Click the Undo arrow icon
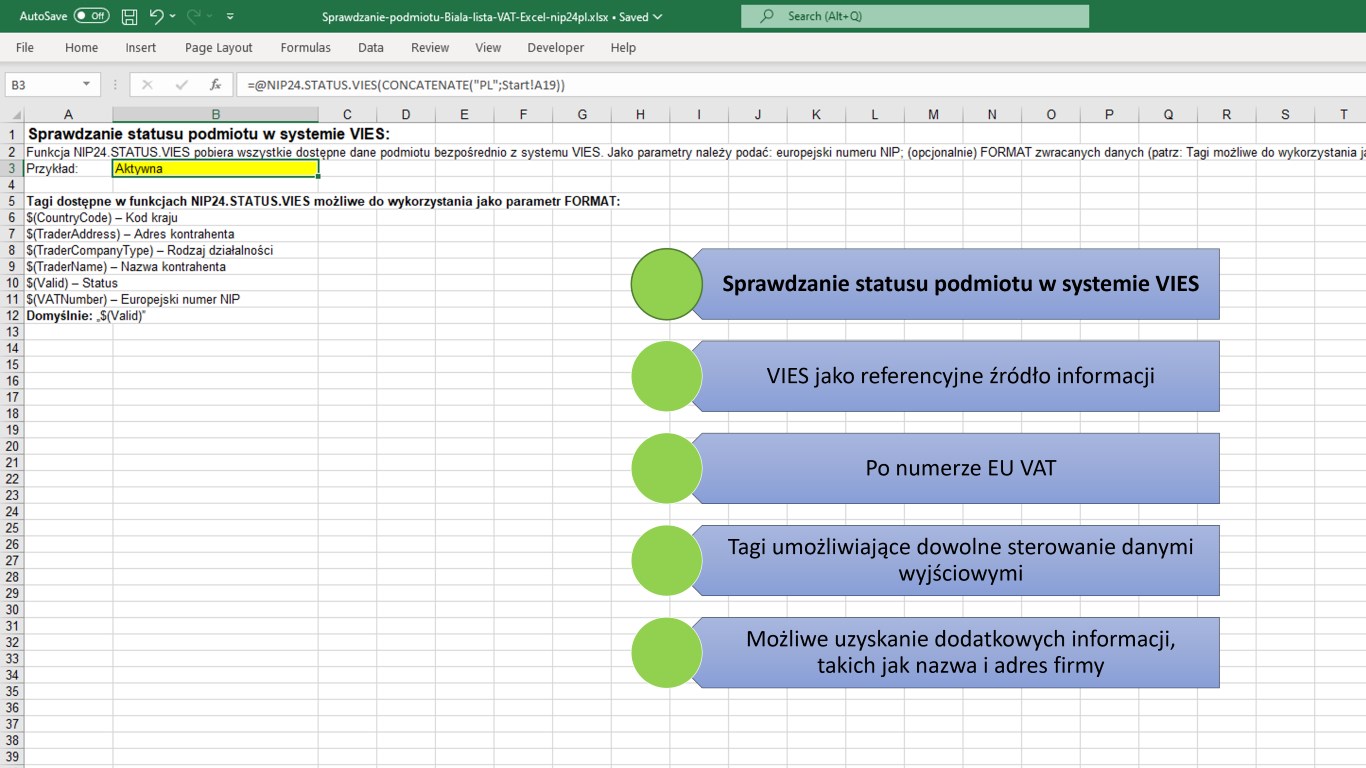The image size is (1366, 768). point(156,16)
